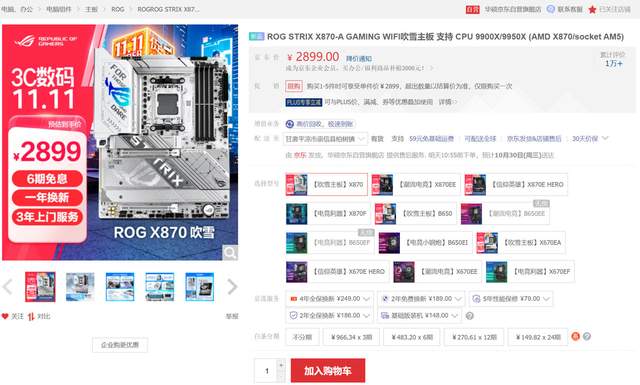This screenshot has height=385, width=640.
Task: Open the 4年全保换新 ¥249.00 dropdown
Action: pos(329,299)
